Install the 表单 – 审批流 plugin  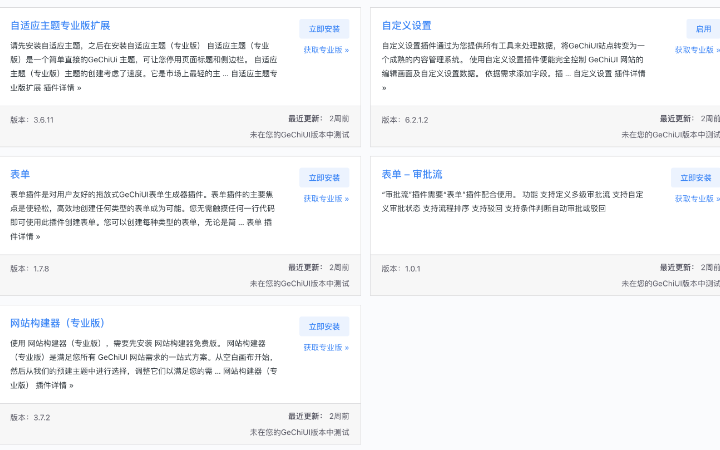click(x=695, y=178)
